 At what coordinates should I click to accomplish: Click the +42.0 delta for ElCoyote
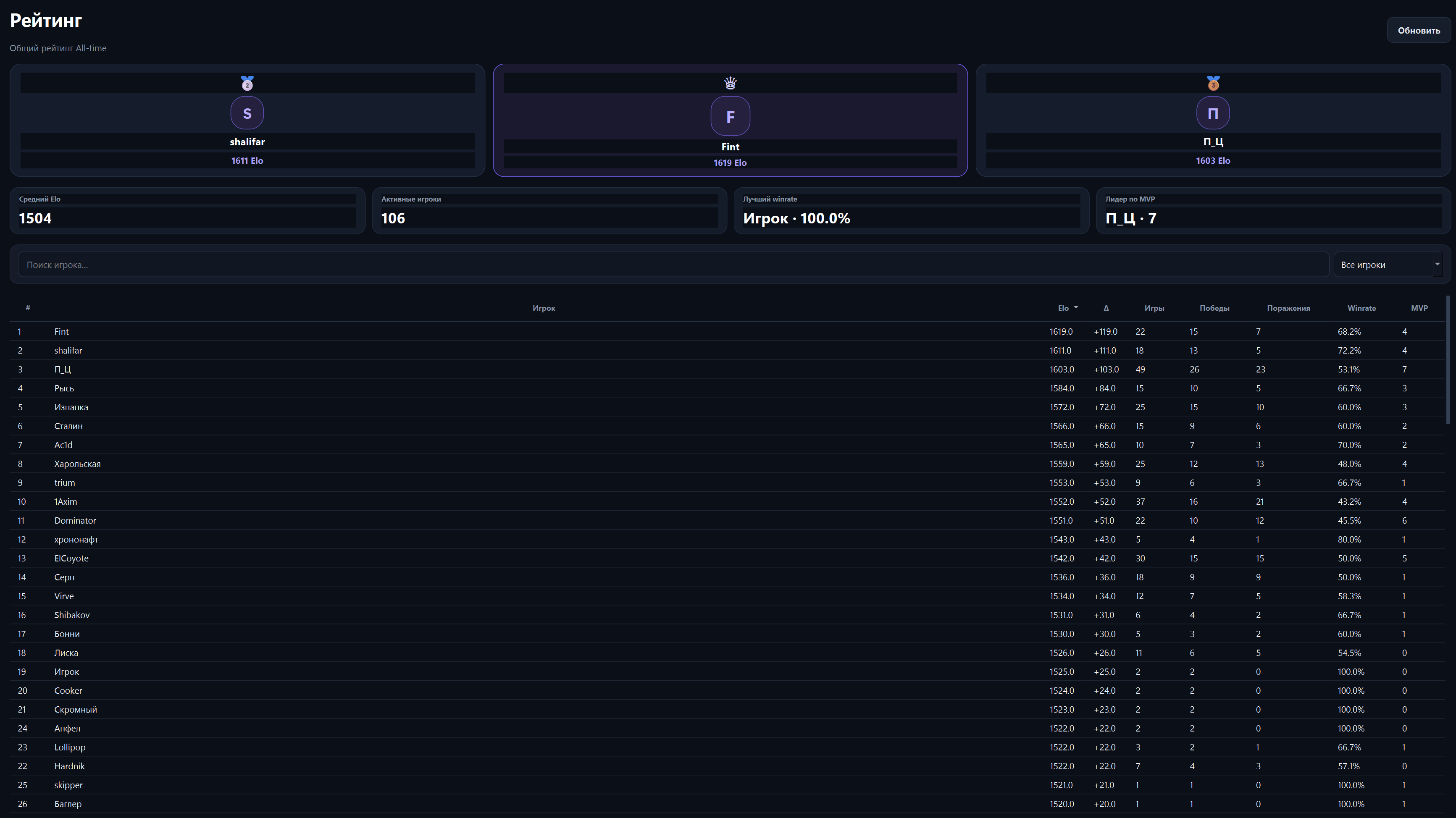pyautogui.click(x=1104, y=559)
